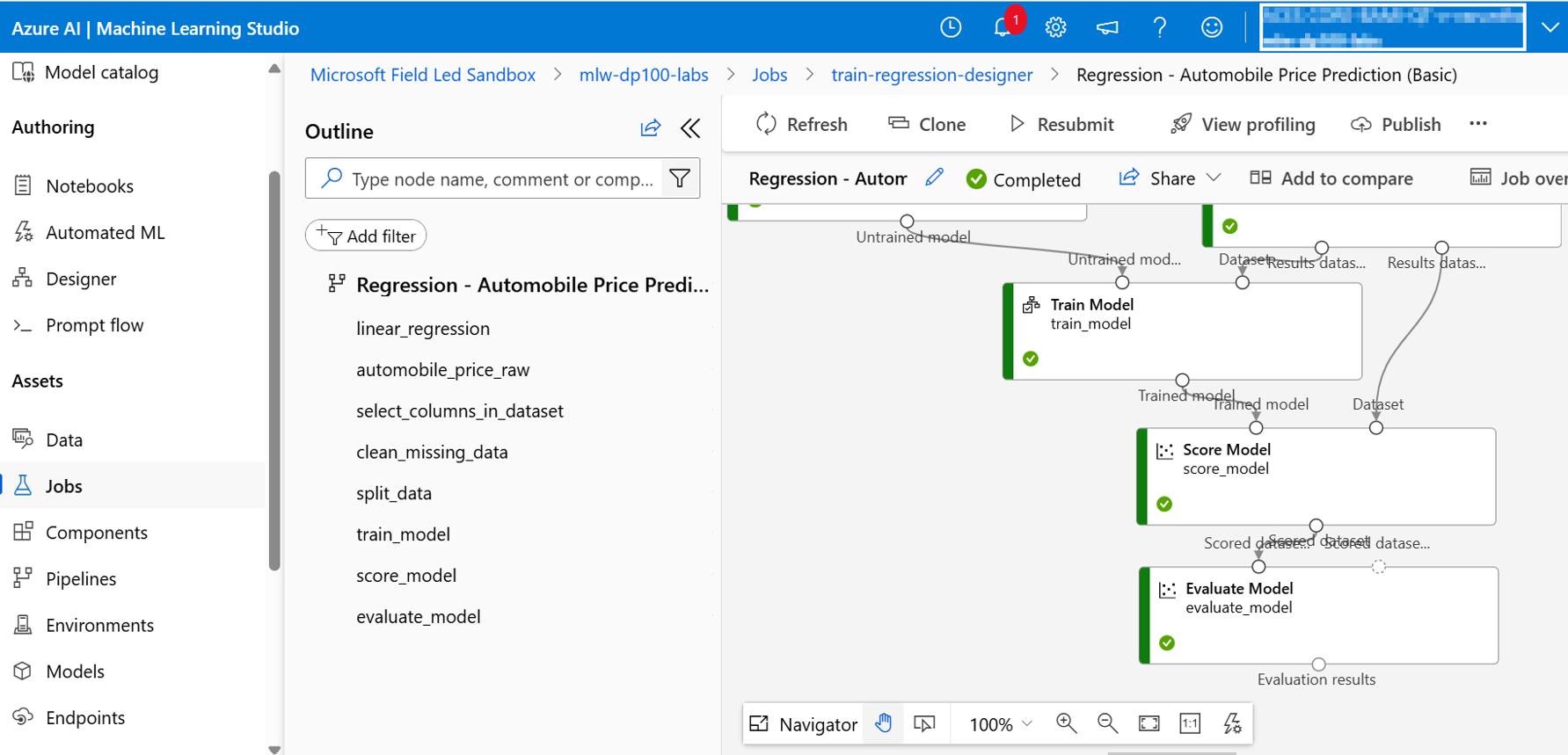The height and width of the screenshot is (755, 1568).
Task: Refresh the job view
Action: point(801,124)
